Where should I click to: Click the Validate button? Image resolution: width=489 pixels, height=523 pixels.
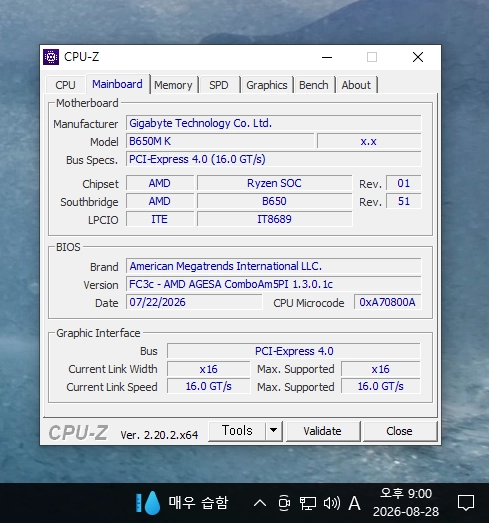click(323, 431)
